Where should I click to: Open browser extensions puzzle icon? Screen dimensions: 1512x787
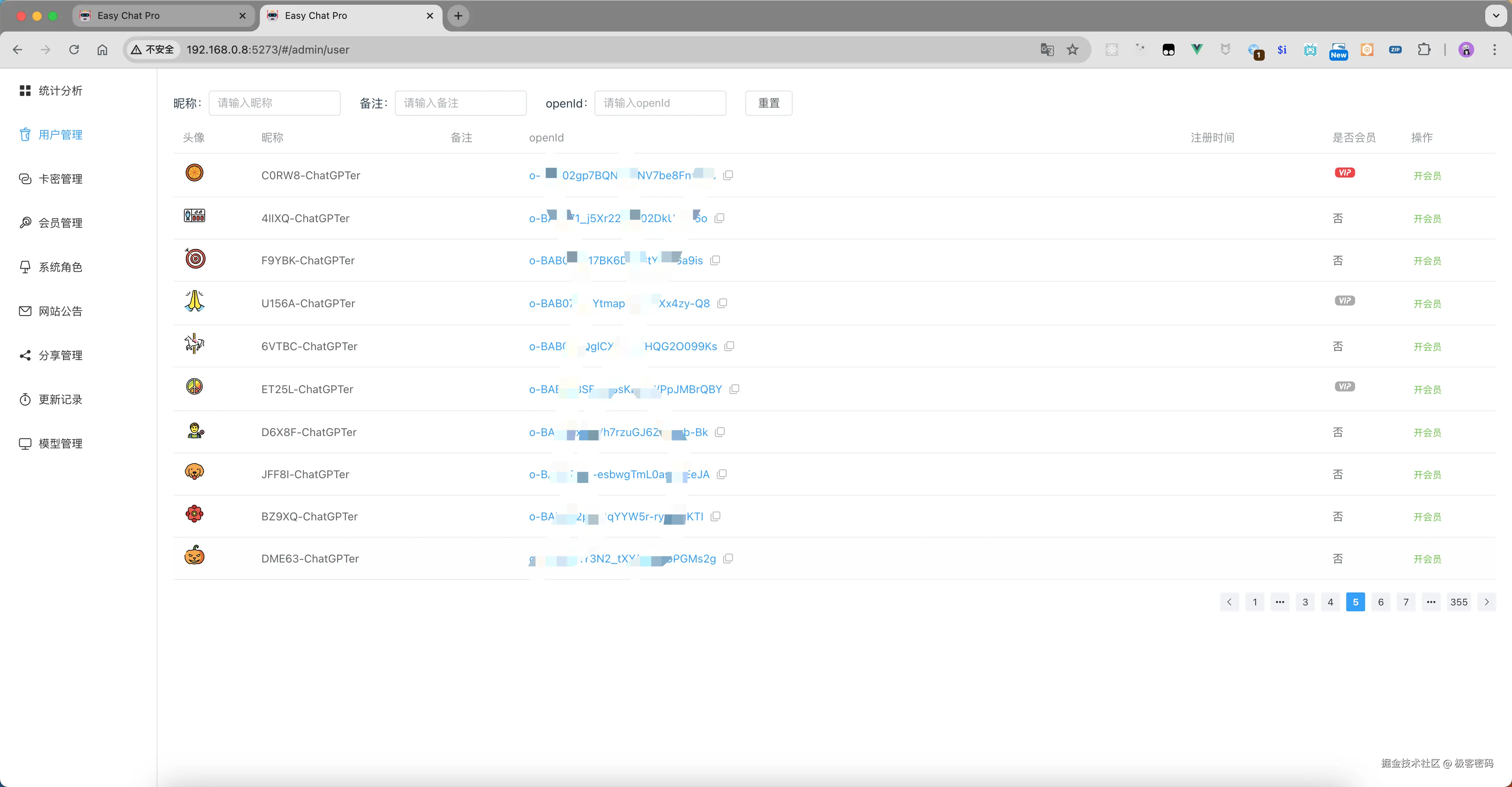coord(1424,50)
